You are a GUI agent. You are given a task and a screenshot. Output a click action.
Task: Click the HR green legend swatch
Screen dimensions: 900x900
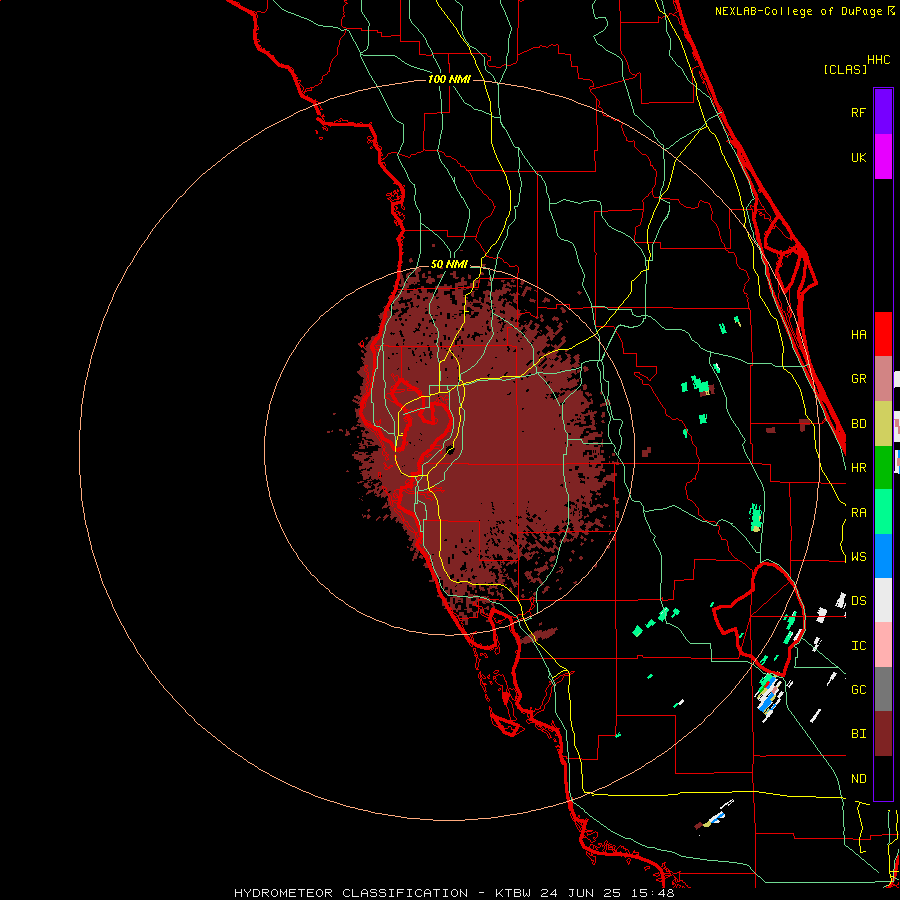(883, 468)
